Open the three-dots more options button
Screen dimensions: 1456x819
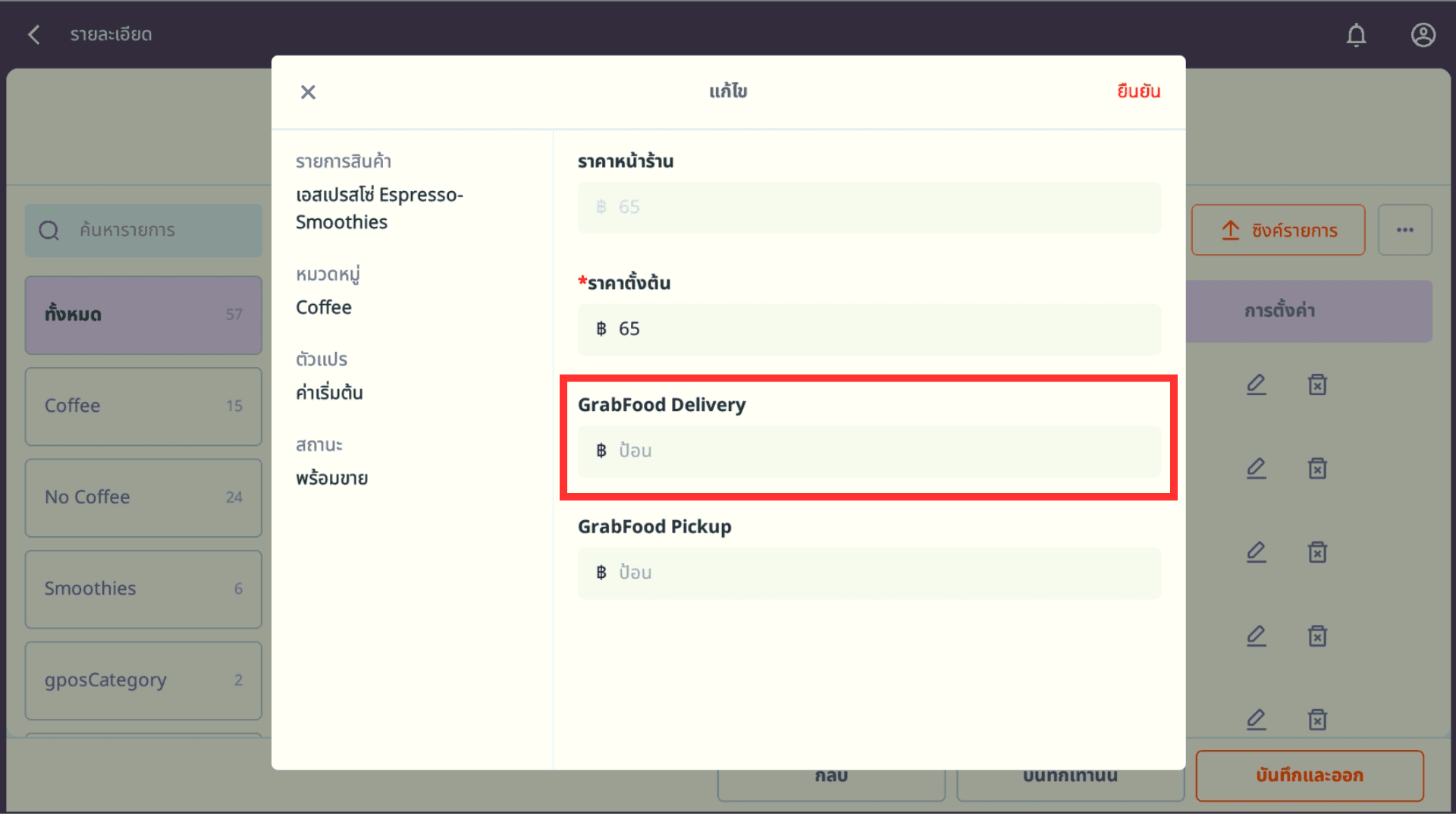point(1404,230)
